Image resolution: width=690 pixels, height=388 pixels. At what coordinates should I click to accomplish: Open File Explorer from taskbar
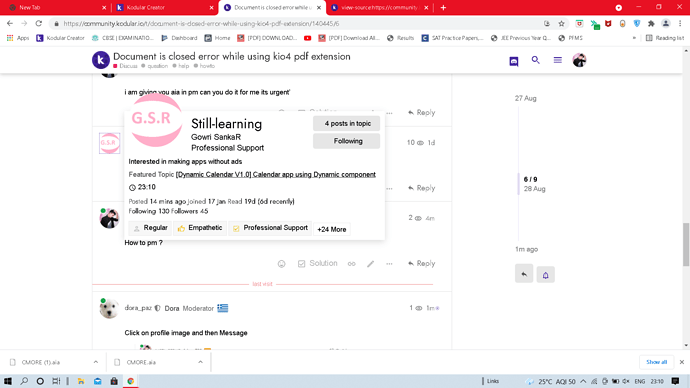[81, 381]
